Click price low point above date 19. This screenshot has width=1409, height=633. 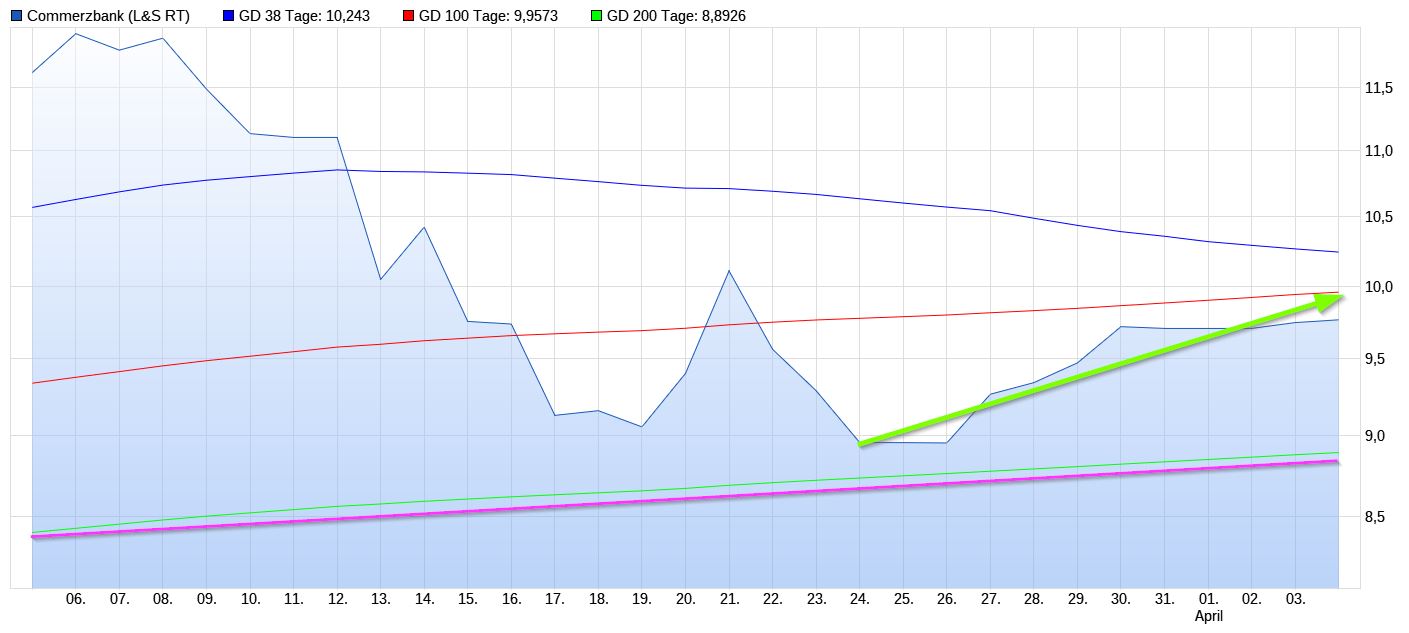pyautogui.click(x=642, y=427)
